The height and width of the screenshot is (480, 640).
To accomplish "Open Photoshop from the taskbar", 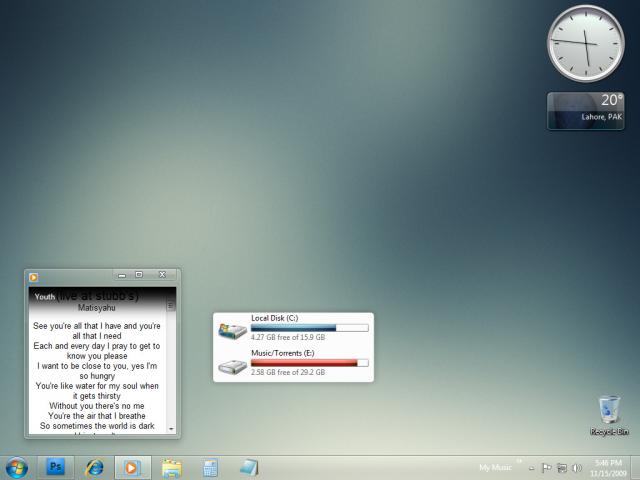I will tap(56, 468).
